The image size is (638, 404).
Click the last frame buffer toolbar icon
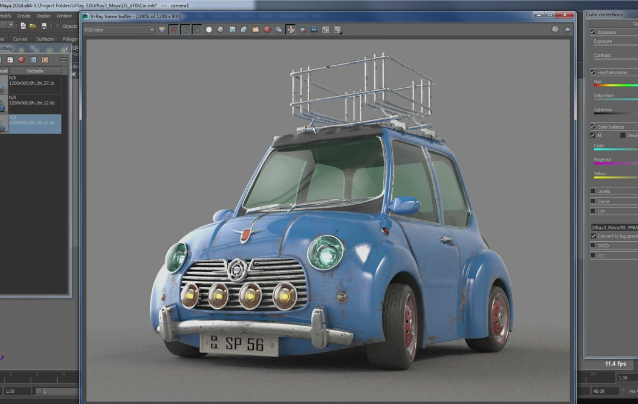337,30
